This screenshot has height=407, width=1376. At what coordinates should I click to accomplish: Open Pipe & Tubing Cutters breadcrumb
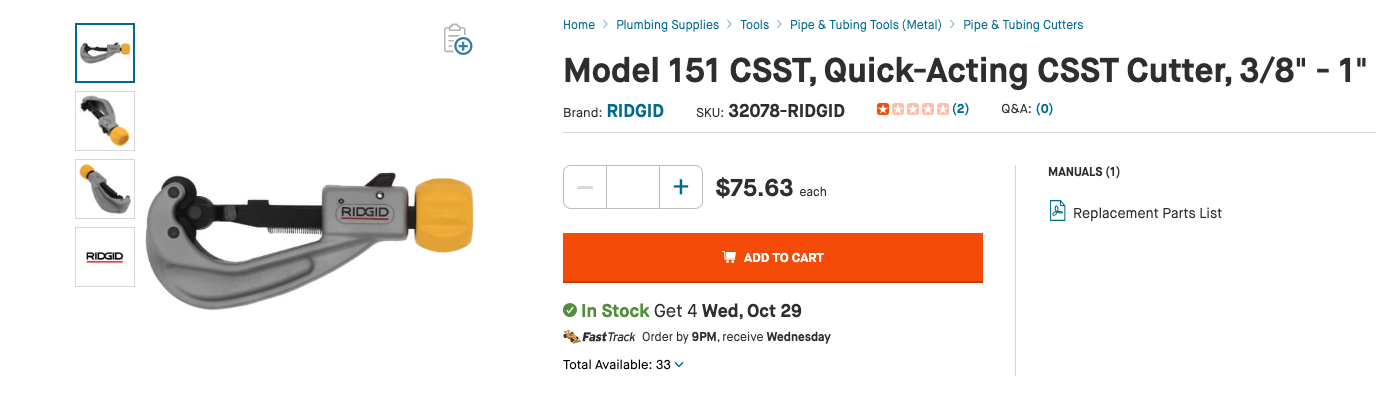pyautogui.click(x=1022, y=25)
